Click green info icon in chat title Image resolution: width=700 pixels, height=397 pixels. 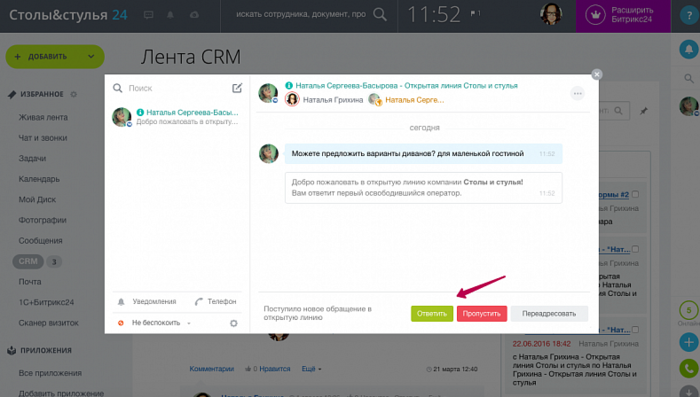[289, 85]
